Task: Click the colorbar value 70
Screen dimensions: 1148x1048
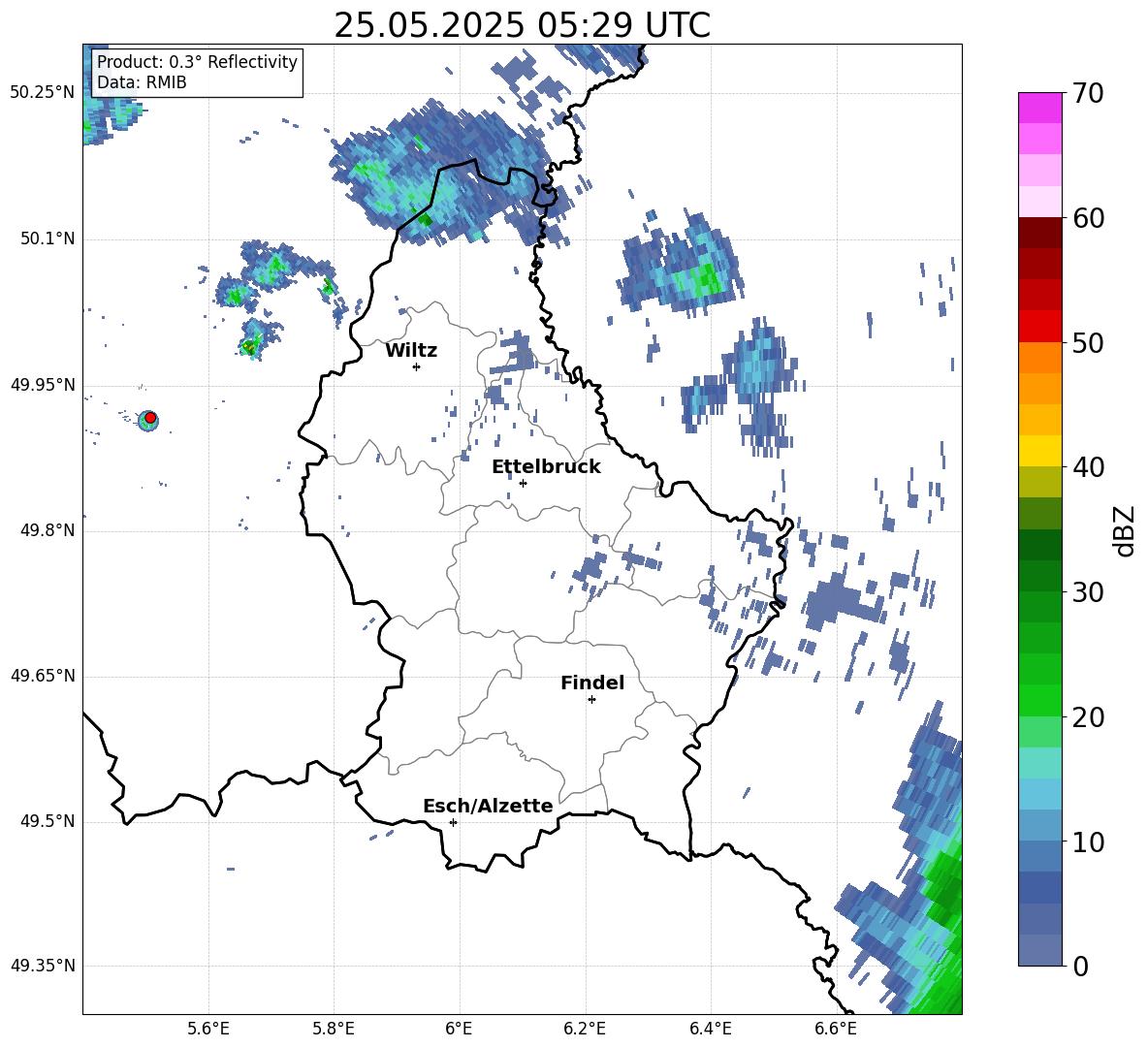Action: tap(1088, 93)
